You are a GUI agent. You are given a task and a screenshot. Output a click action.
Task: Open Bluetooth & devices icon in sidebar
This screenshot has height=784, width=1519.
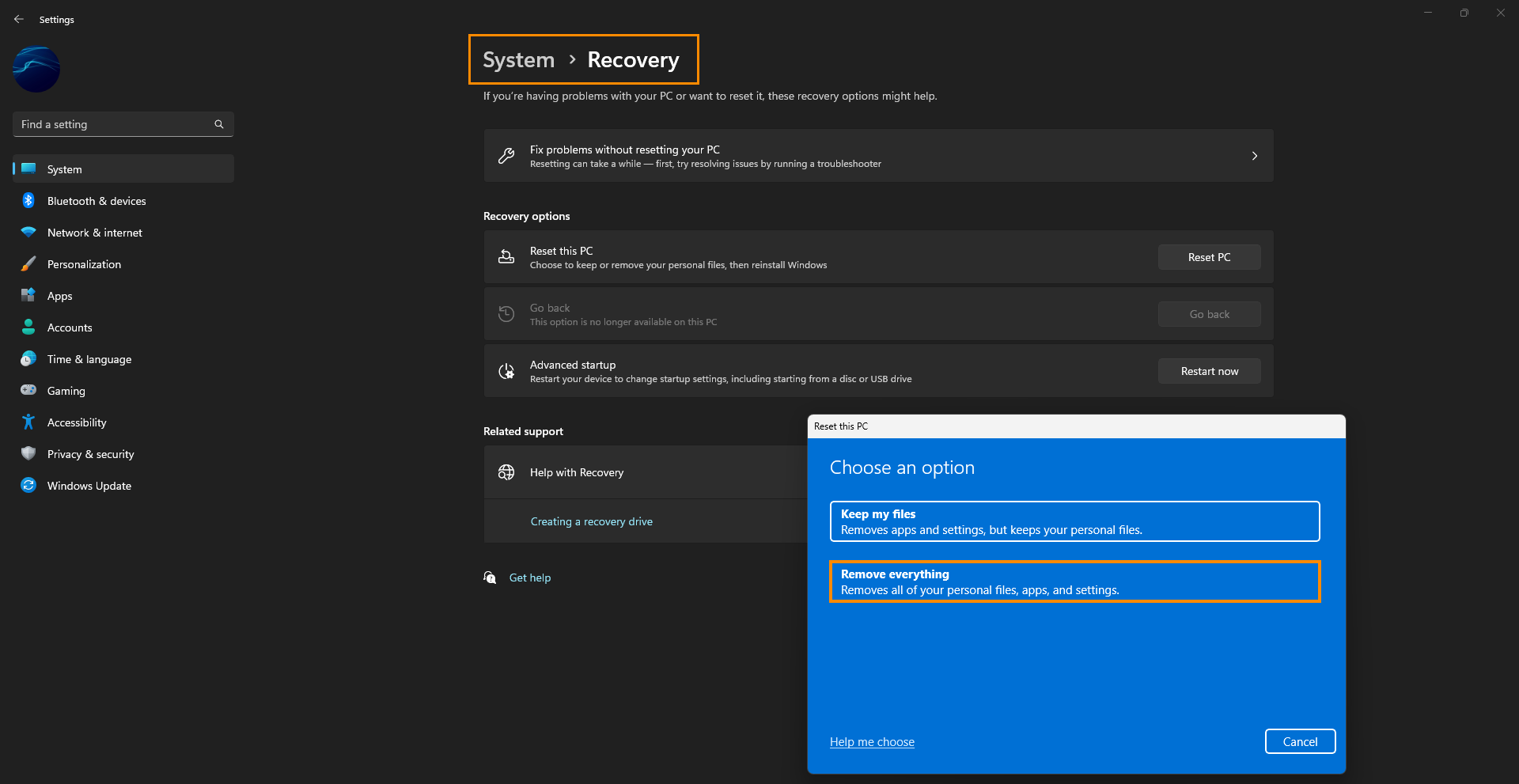[28, 201]
